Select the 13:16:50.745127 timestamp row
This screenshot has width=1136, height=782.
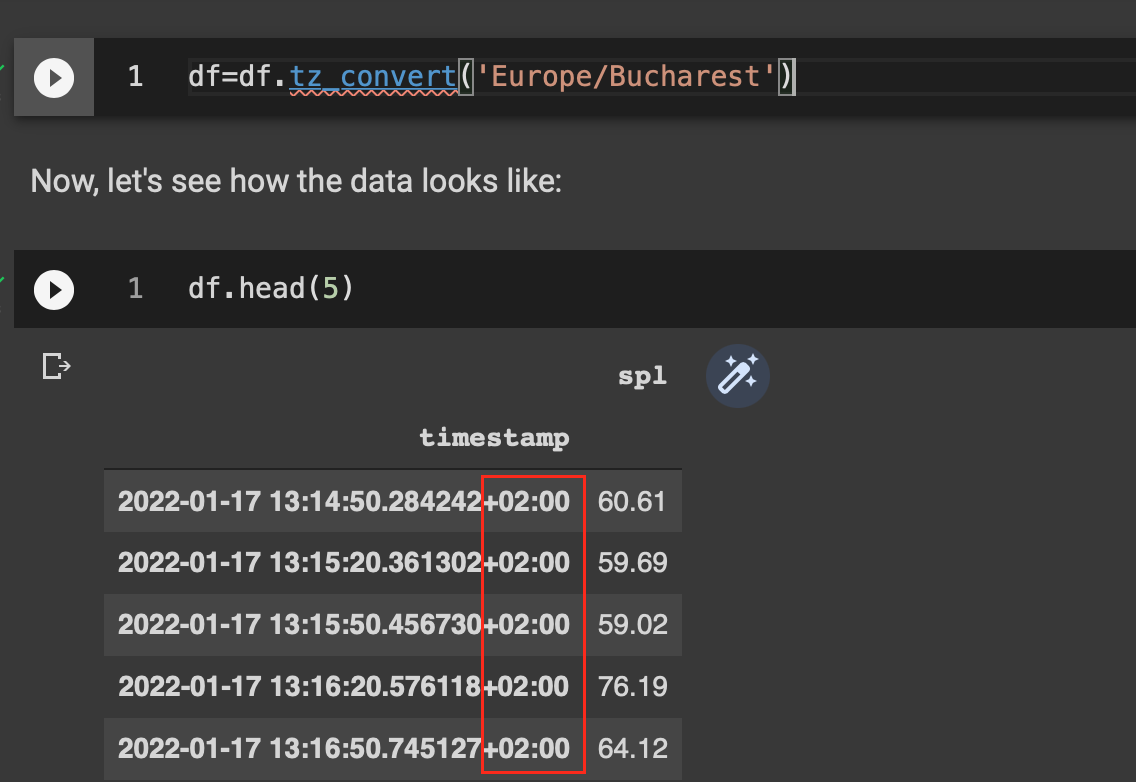click(x=343, y=748)
